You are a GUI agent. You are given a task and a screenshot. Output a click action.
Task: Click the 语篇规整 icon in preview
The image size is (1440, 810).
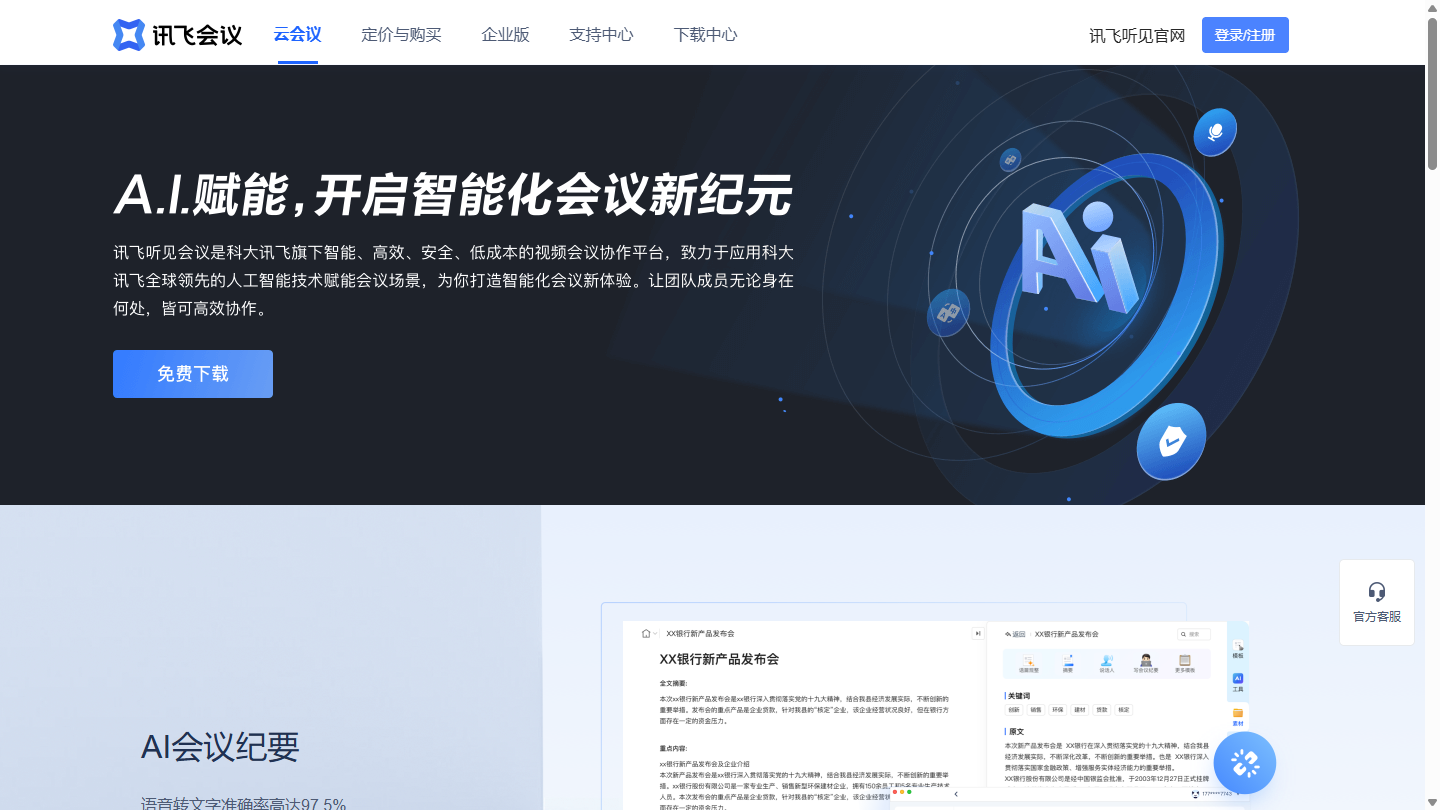[1029, 664]
